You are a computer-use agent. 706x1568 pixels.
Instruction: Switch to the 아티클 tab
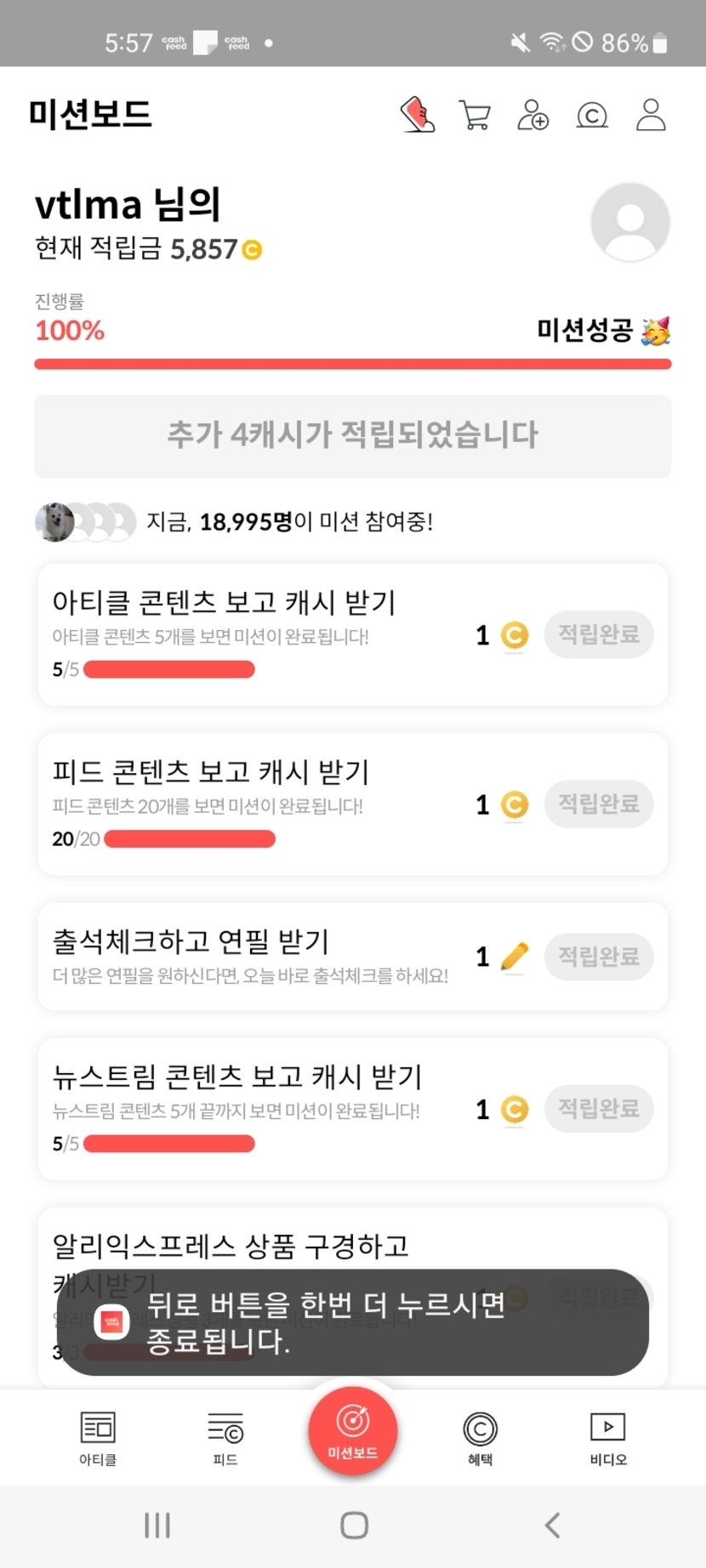98,1439
